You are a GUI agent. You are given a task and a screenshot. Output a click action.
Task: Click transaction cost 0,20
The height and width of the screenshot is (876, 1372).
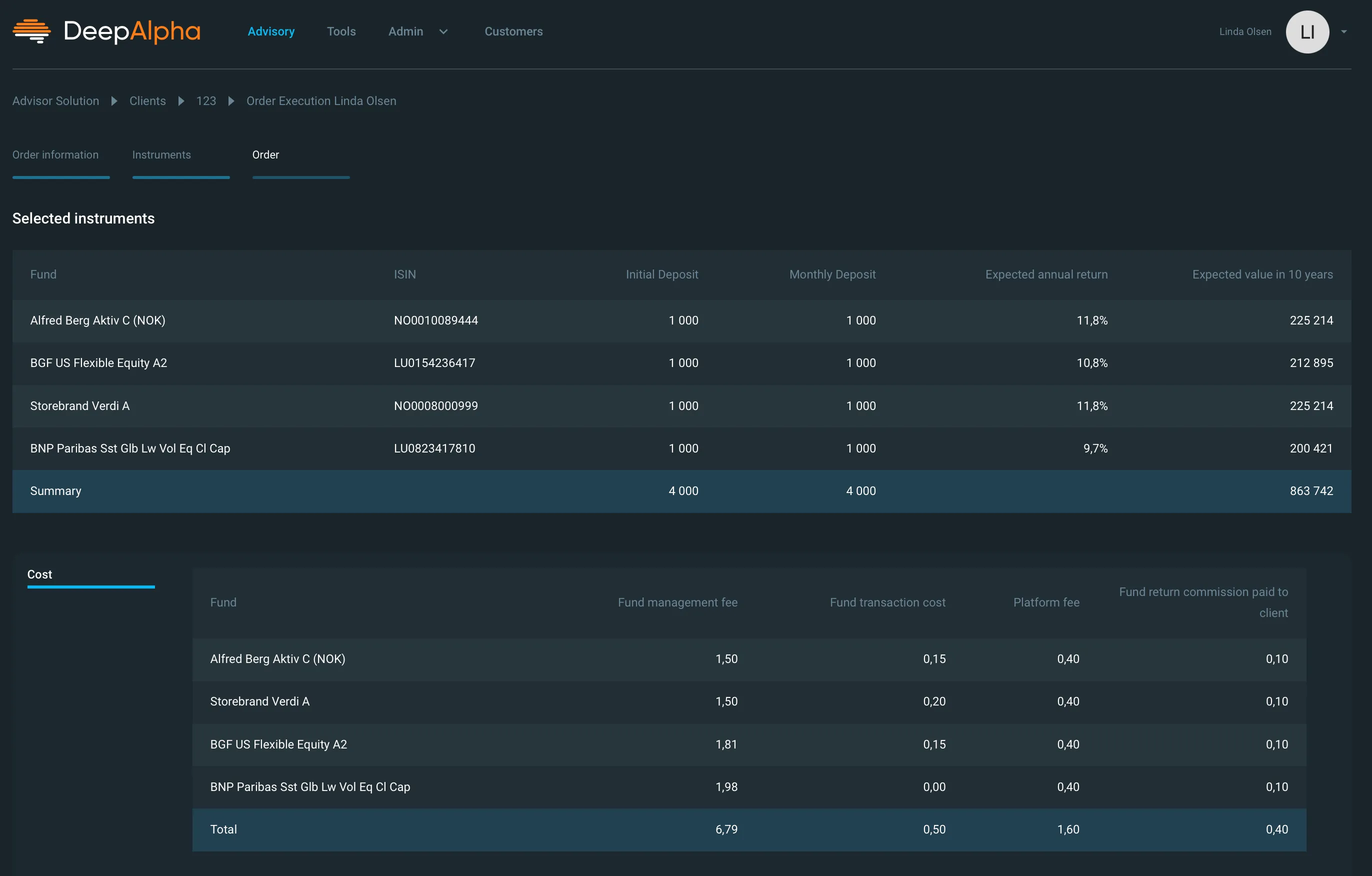[934, 701]
